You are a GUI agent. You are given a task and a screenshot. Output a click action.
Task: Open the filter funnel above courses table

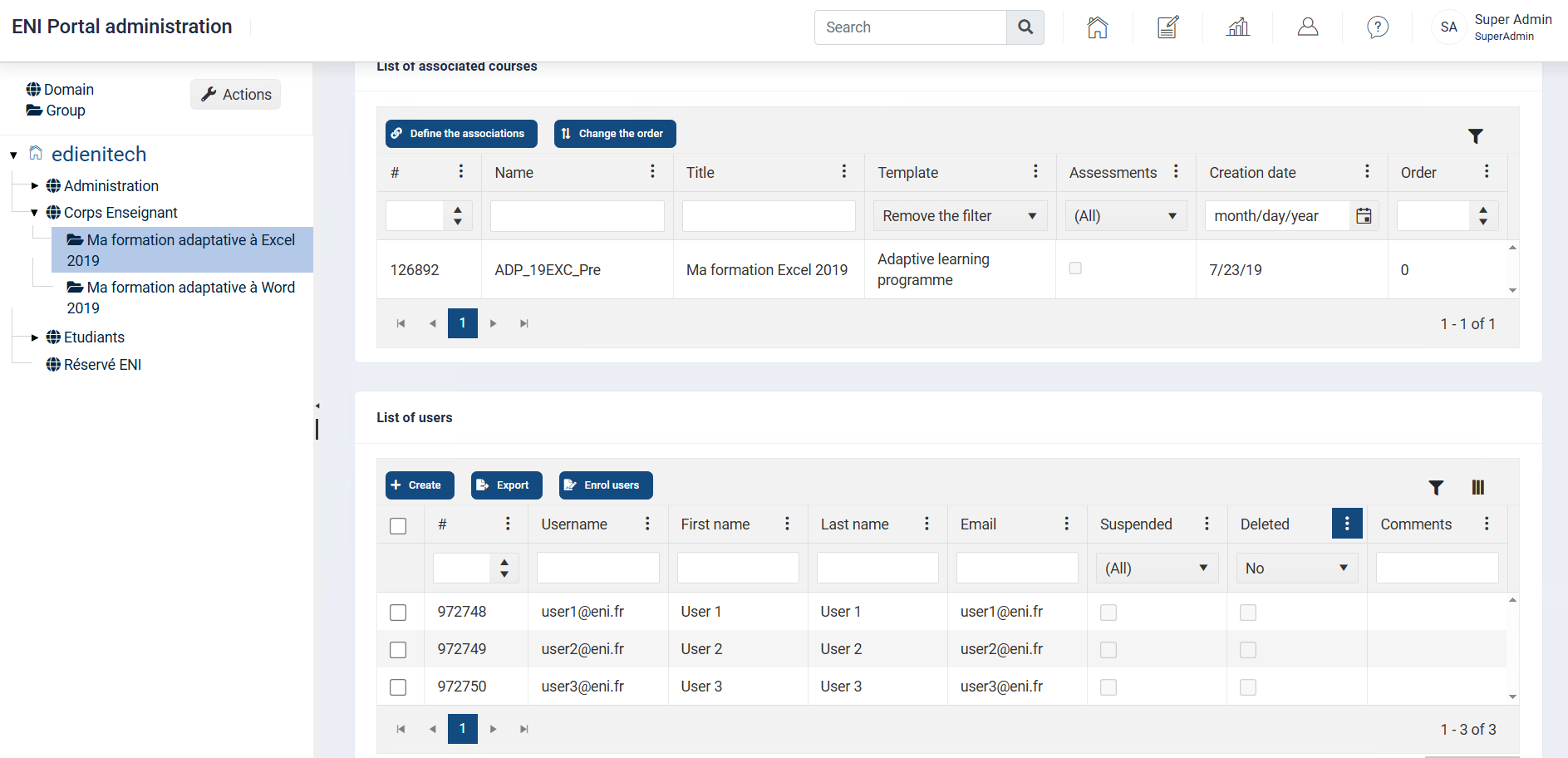pos(1476,135)
